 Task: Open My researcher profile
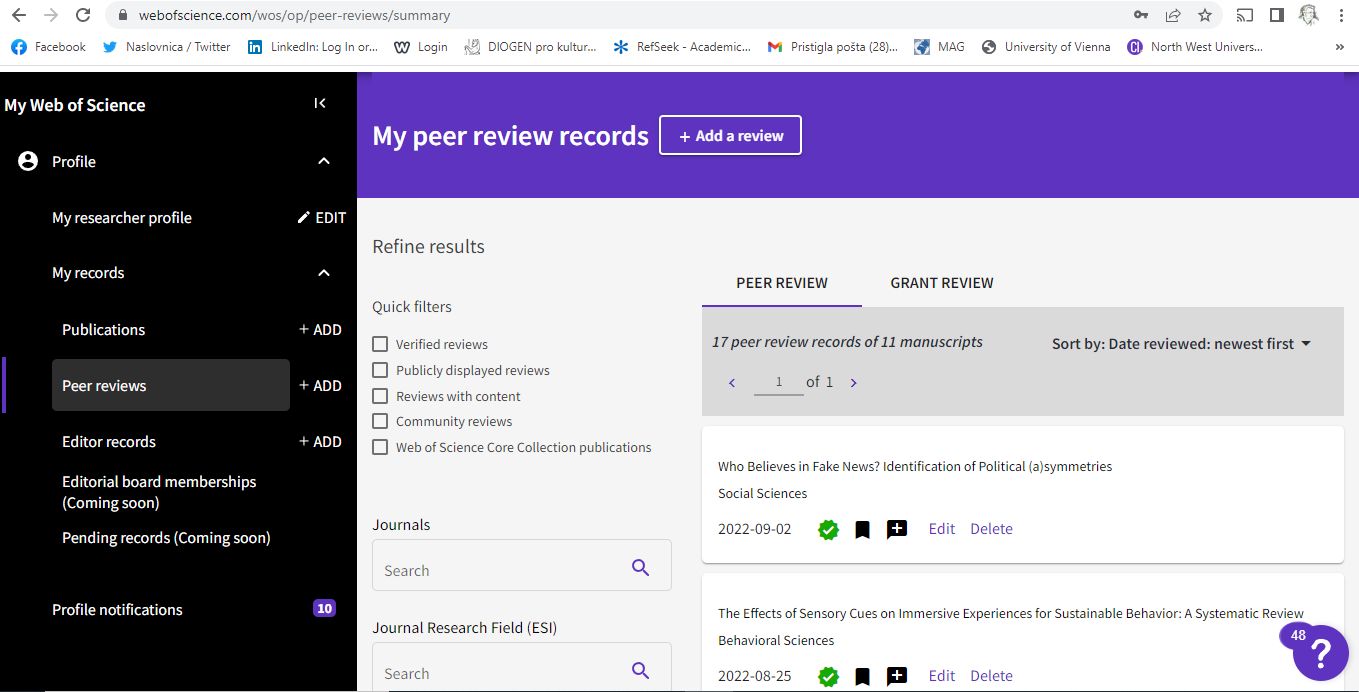point(122,217)
